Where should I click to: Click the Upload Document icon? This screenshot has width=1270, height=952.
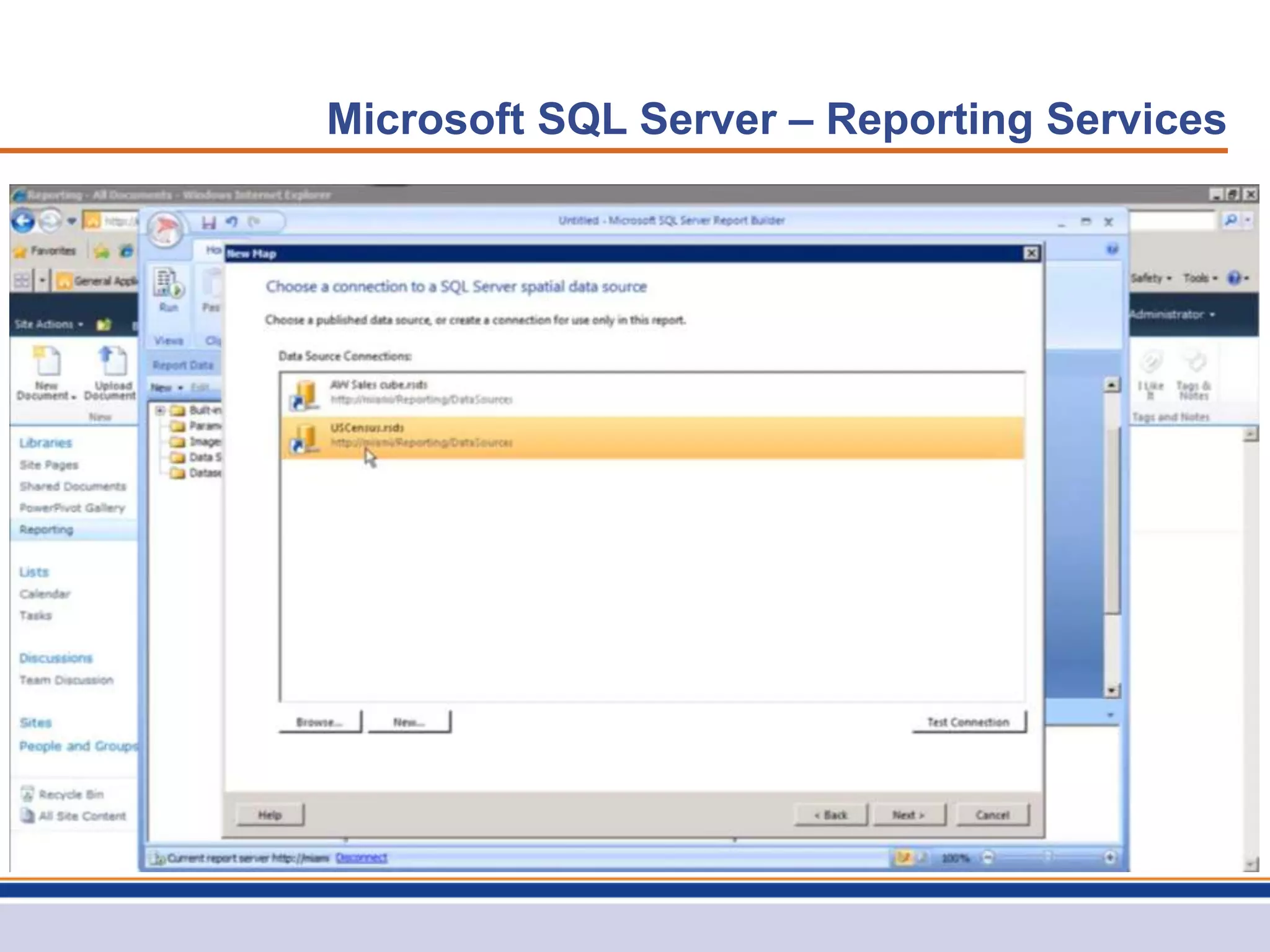[x=112, y=361]
